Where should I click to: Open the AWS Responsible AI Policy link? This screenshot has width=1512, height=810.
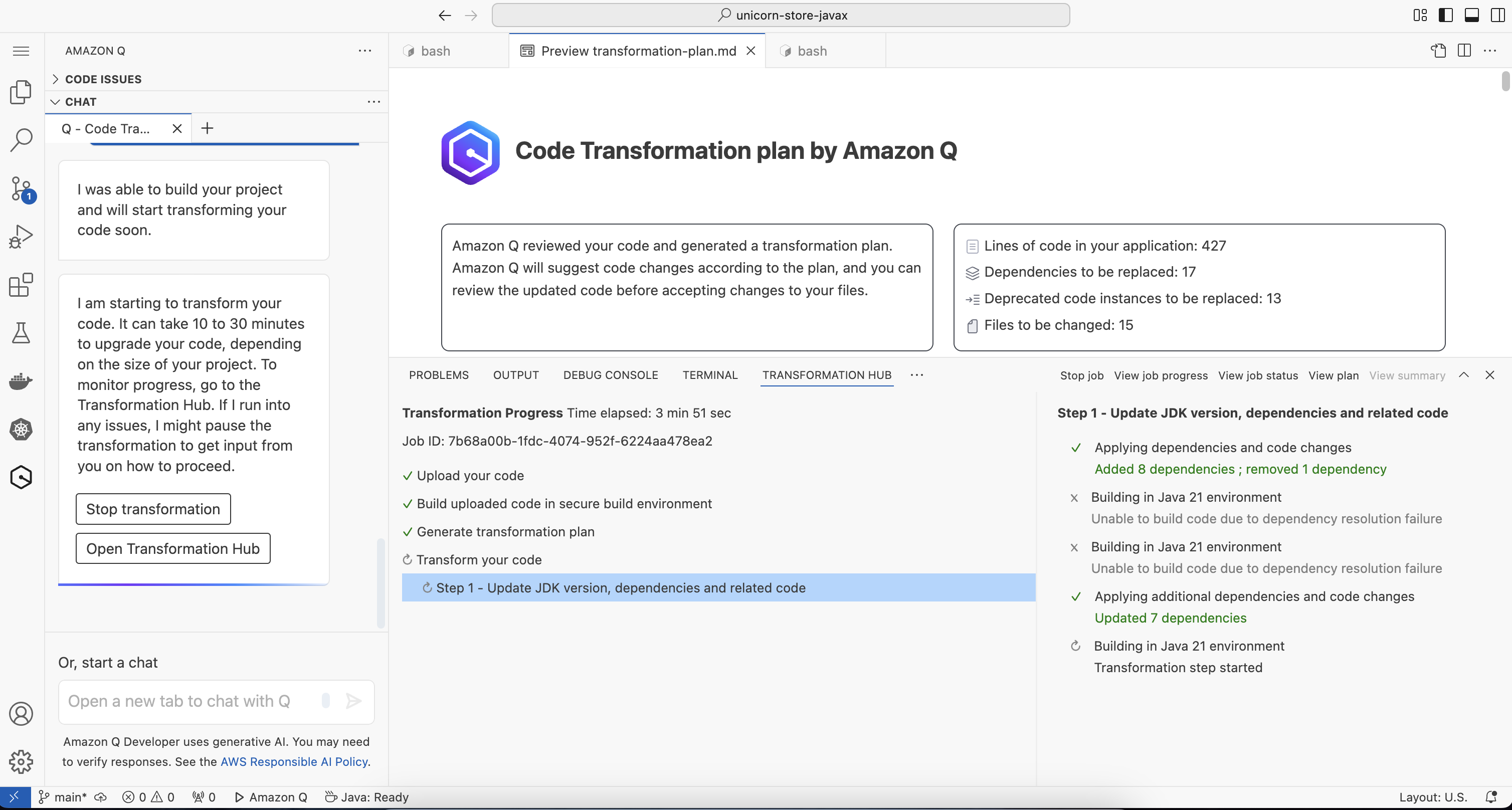click(294, 761)
